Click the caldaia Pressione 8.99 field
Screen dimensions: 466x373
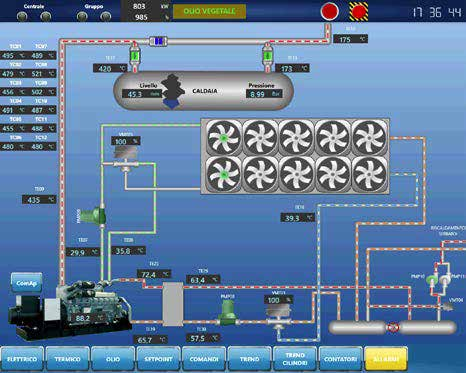264,94
